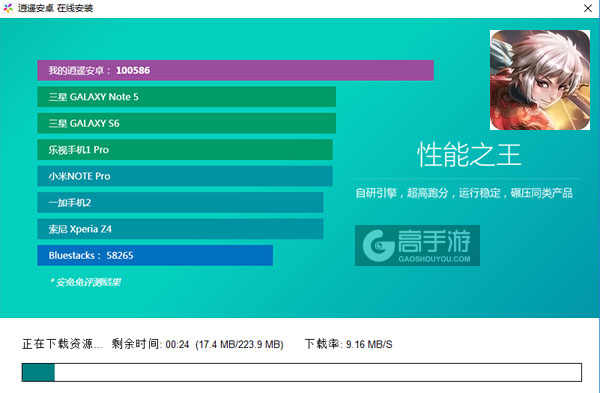This screenshot has height=393, width=600.
Task: Click the 正在下载资源 status label
Action: coord(62,344)
